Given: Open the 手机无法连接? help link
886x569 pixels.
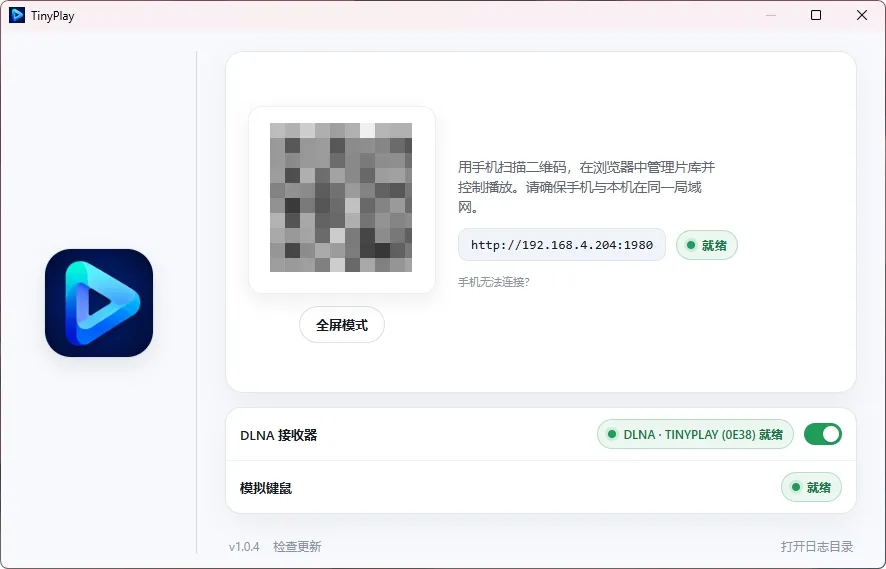Looking at the screenshot, I should [494, 282].
